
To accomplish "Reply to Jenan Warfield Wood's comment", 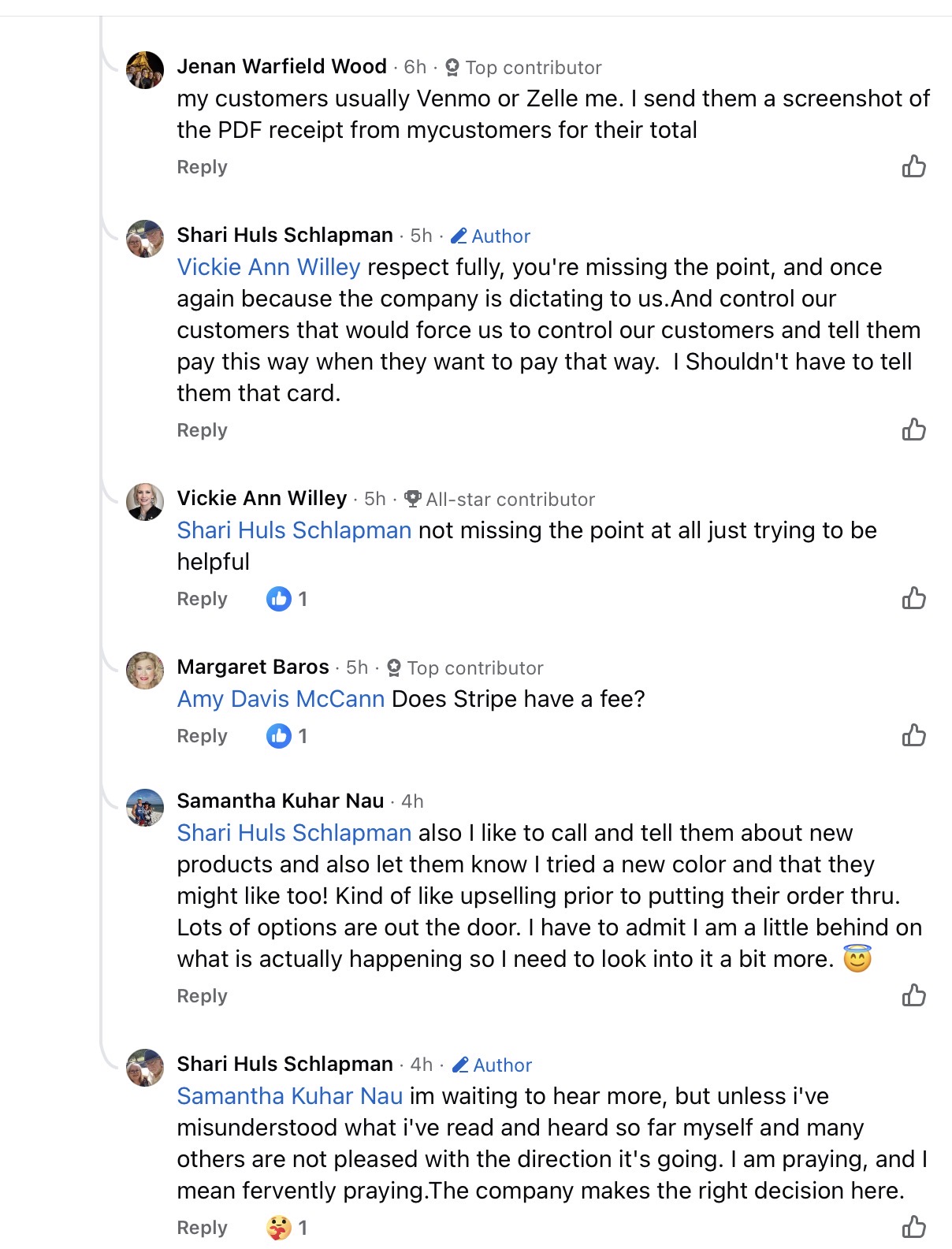I will coord(202,167).
